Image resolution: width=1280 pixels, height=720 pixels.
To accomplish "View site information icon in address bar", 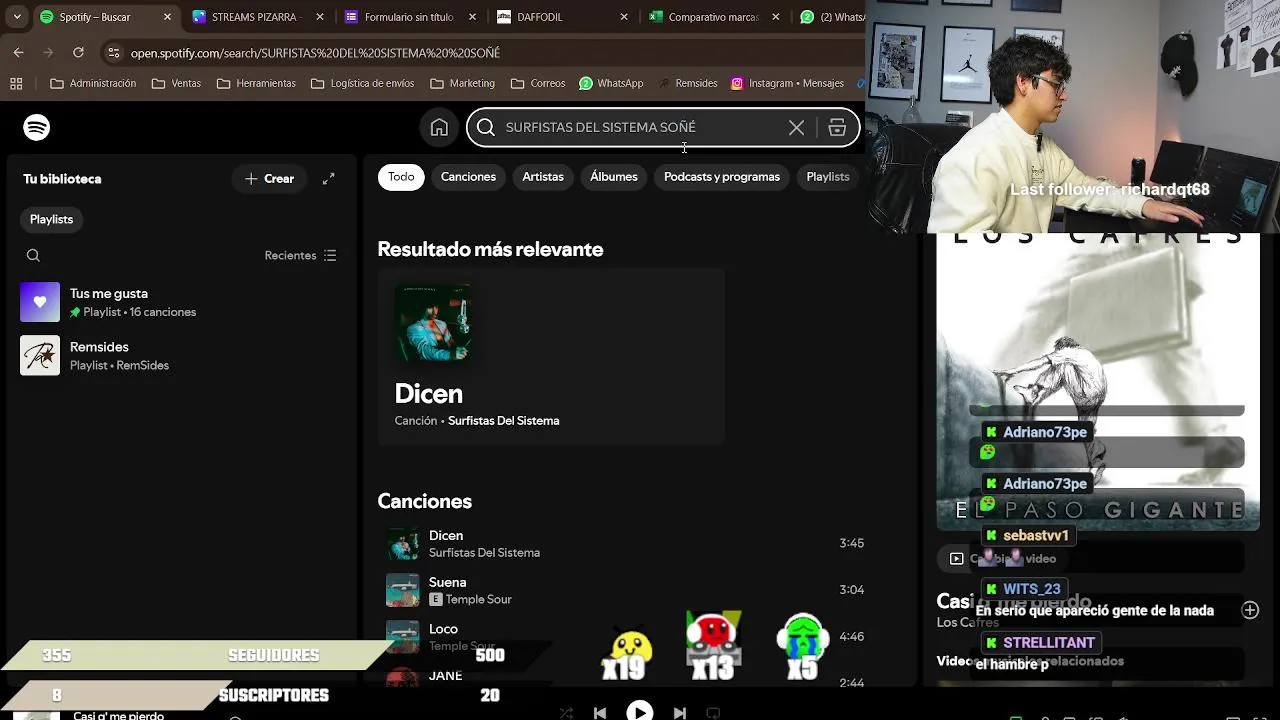I will coord(112,52).
